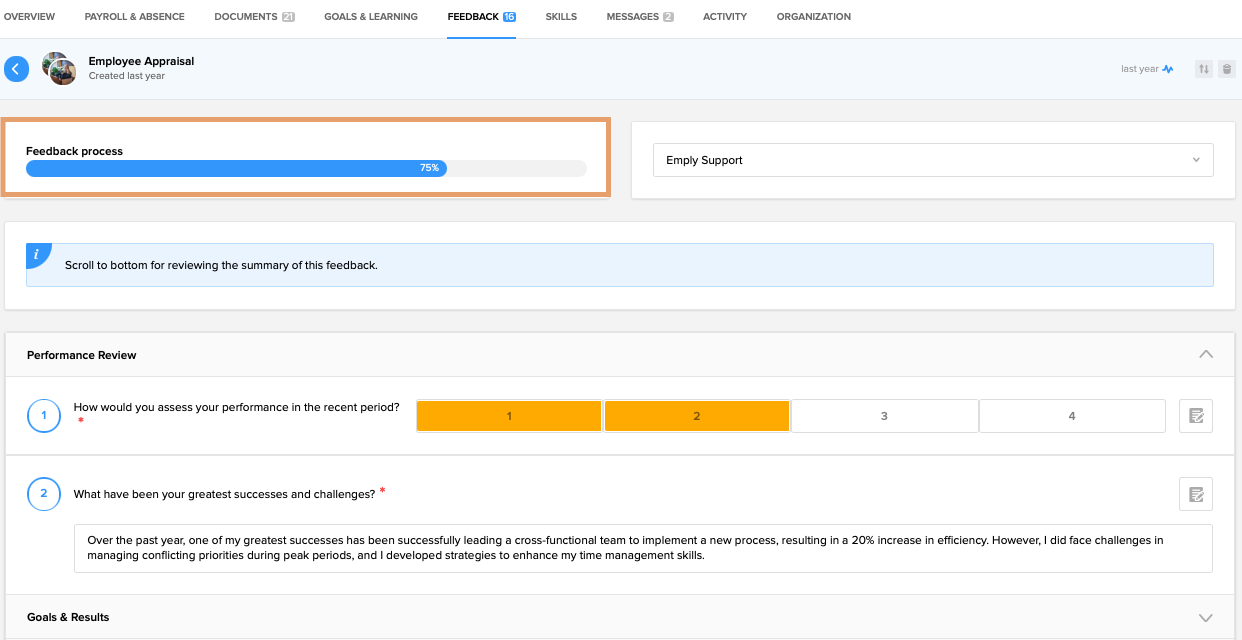The width and height of the screenshot is (1242, 640).
Task: Click the delete trash icon
Action: point(1227,69)
